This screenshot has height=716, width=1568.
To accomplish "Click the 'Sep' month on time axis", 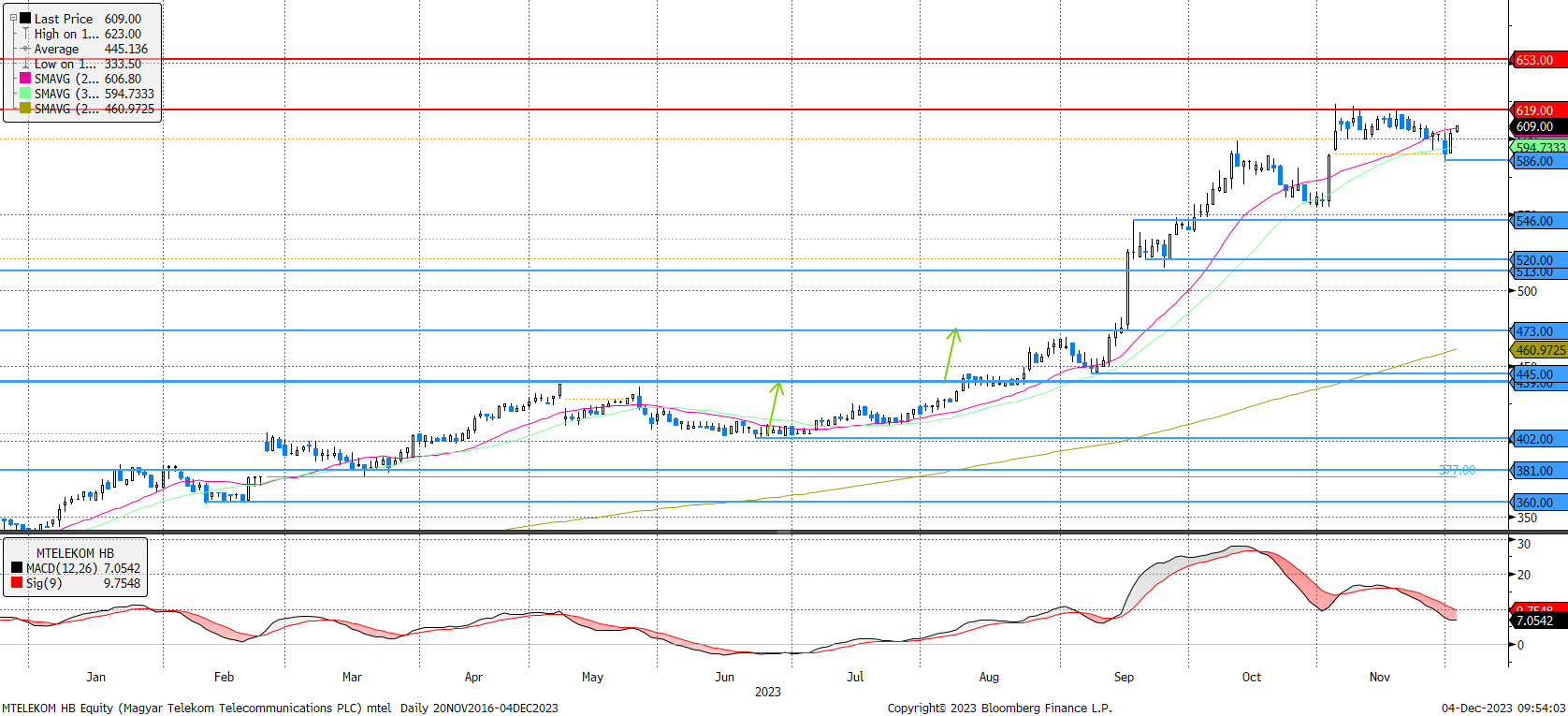I will click(1124, 677).
